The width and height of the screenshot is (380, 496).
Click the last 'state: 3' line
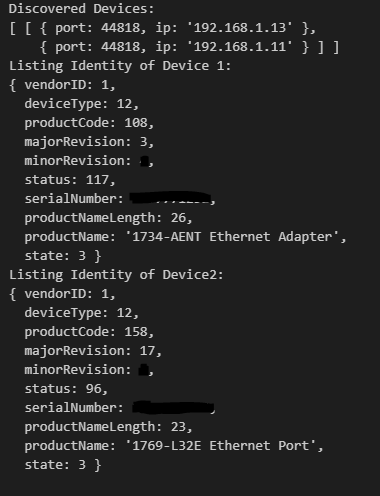point(63,465)
